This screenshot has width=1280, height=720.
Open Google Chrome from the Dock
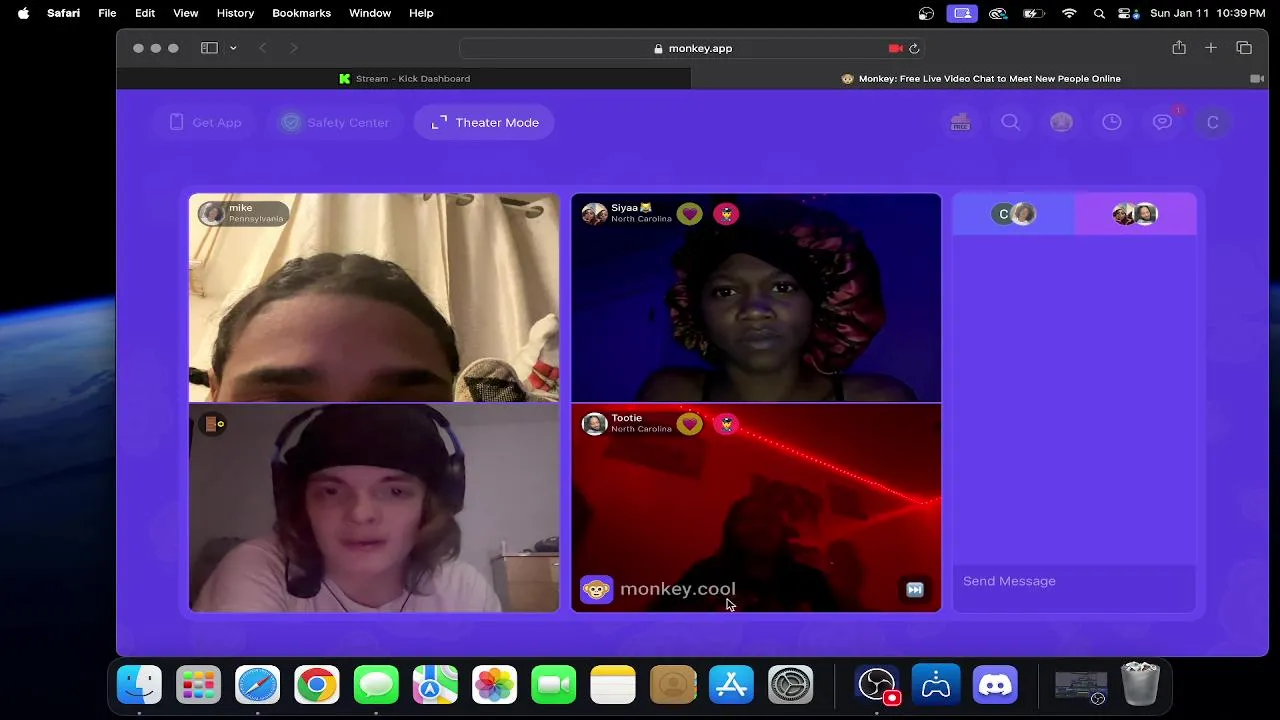pyautogui.click(x=316, y=685)
